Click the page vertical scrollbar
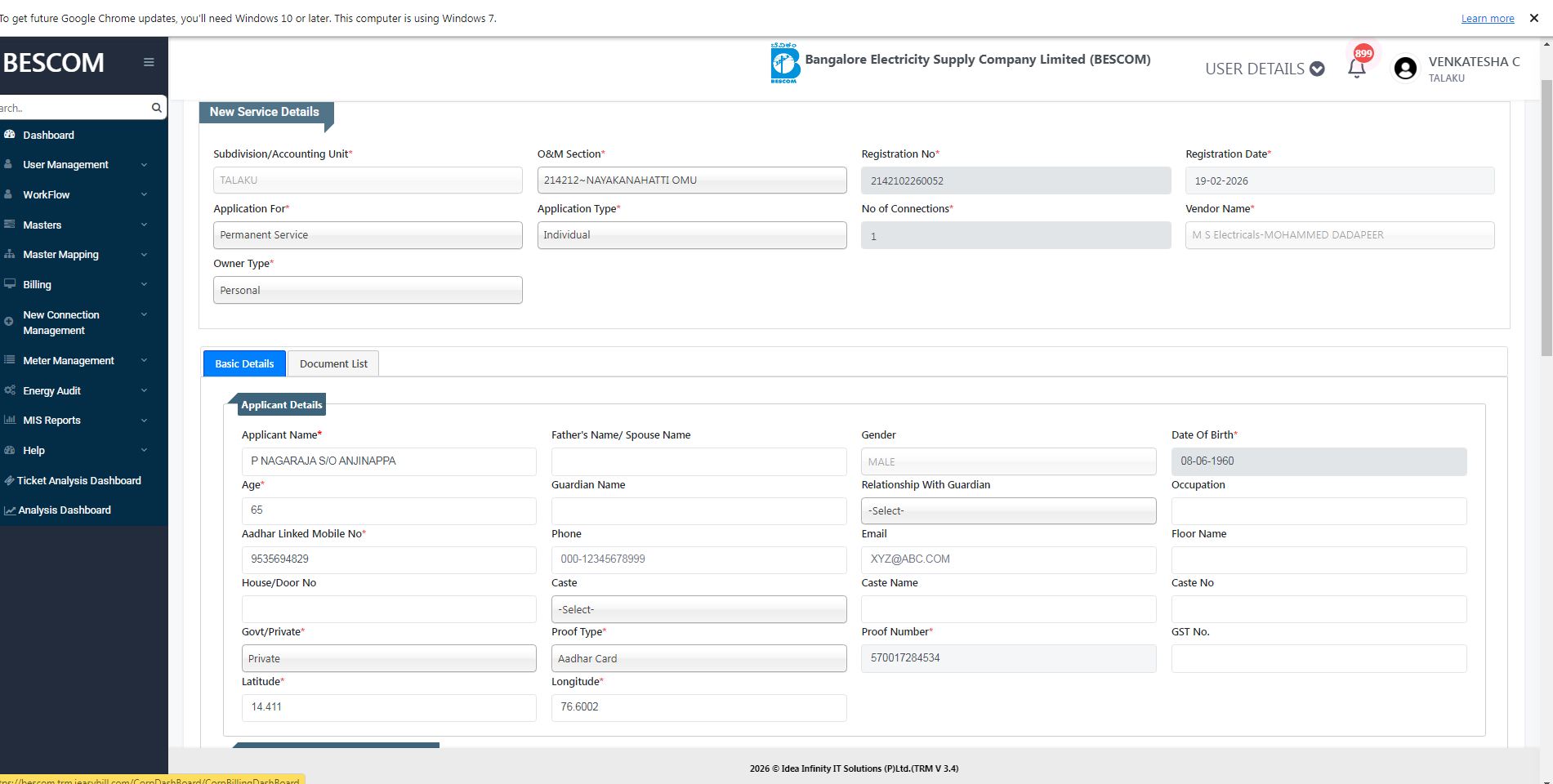This screenshot has height=784, width=1553. point(1546,220)
